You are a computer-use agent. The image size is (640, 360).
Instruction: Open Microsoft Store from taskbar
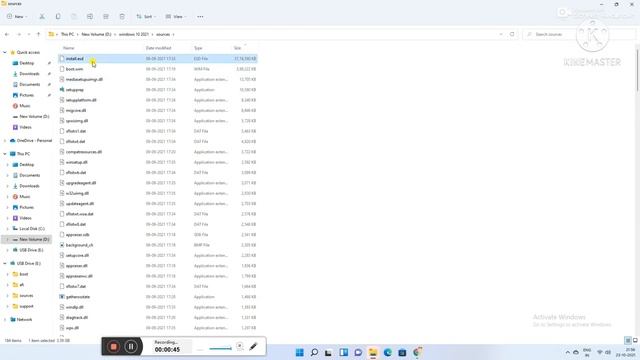(402, 352)
